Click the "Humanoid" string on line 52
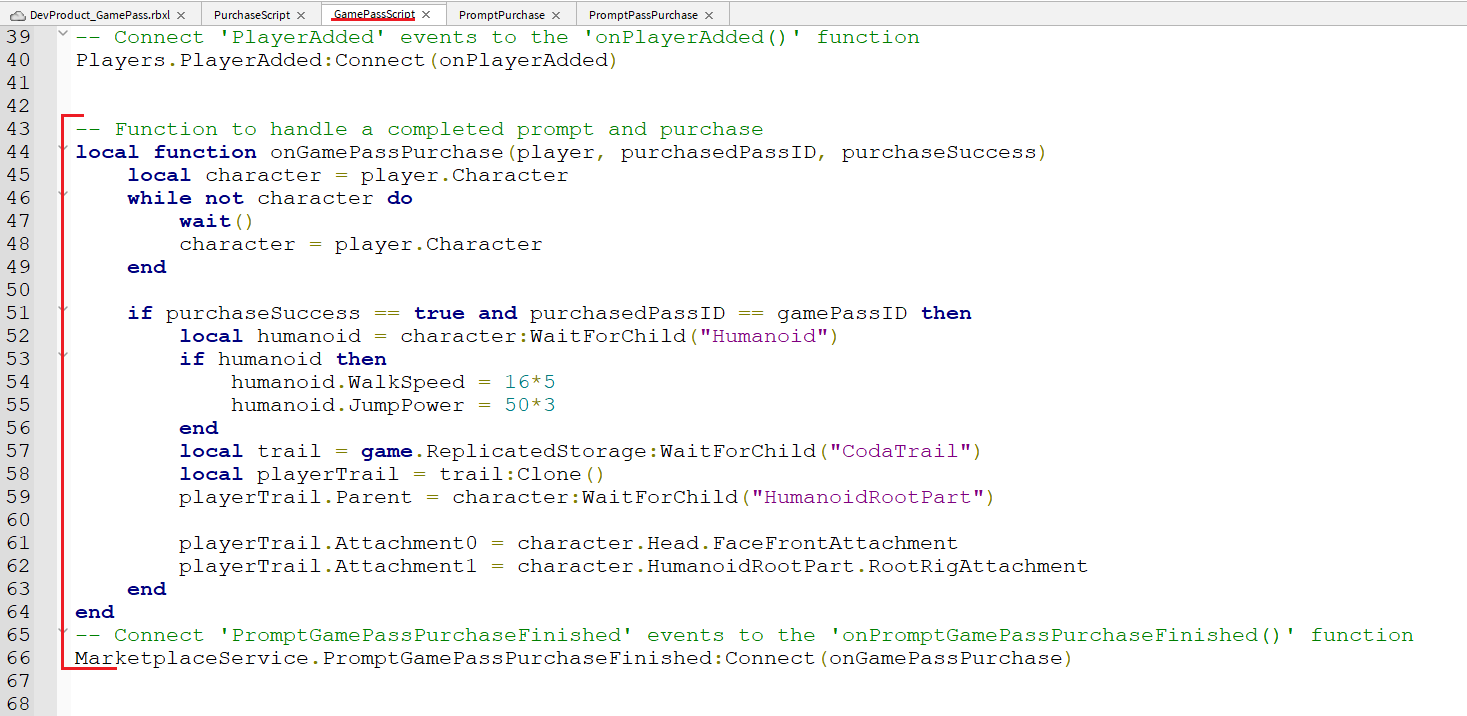The image size is (1467, 716). 763,336
